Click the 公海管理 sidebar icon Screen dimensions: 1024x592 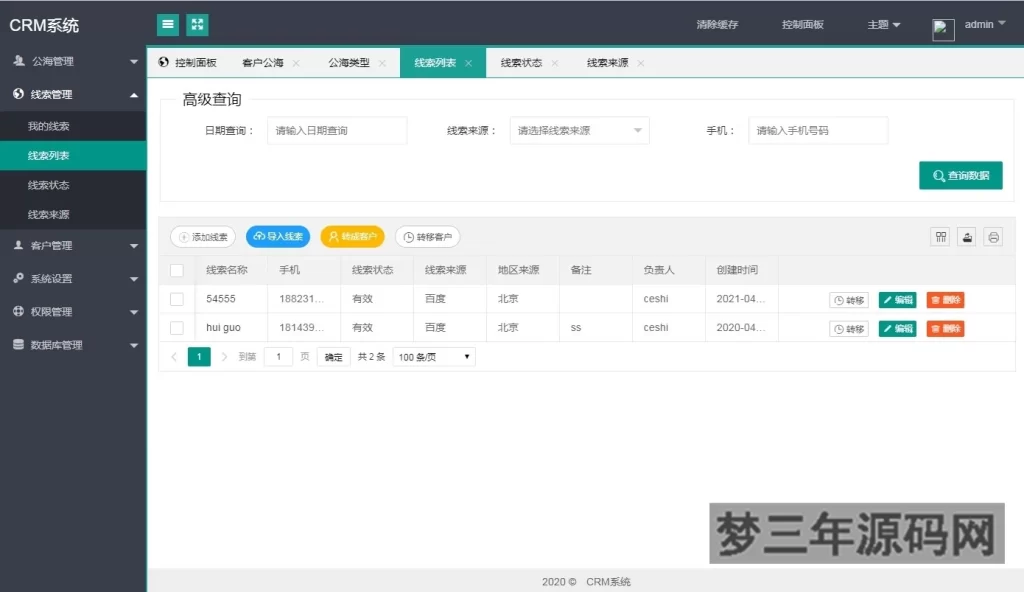point(19,61)
